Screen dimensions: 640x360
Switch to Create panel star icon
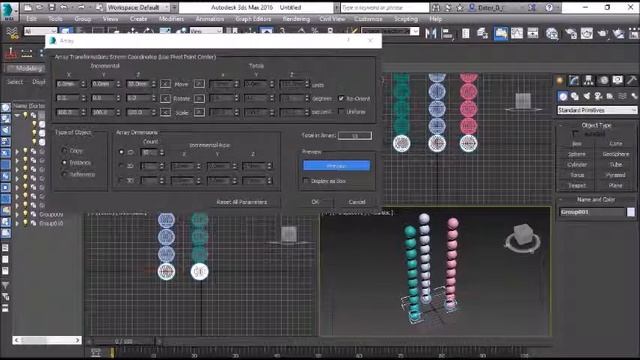coord(560,80)
